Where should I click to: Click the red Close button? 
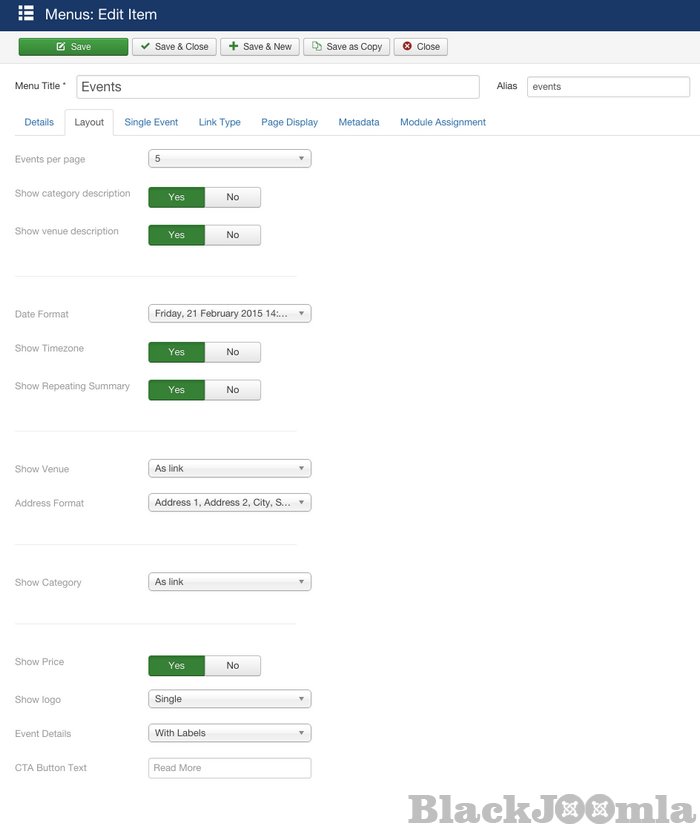420,47
